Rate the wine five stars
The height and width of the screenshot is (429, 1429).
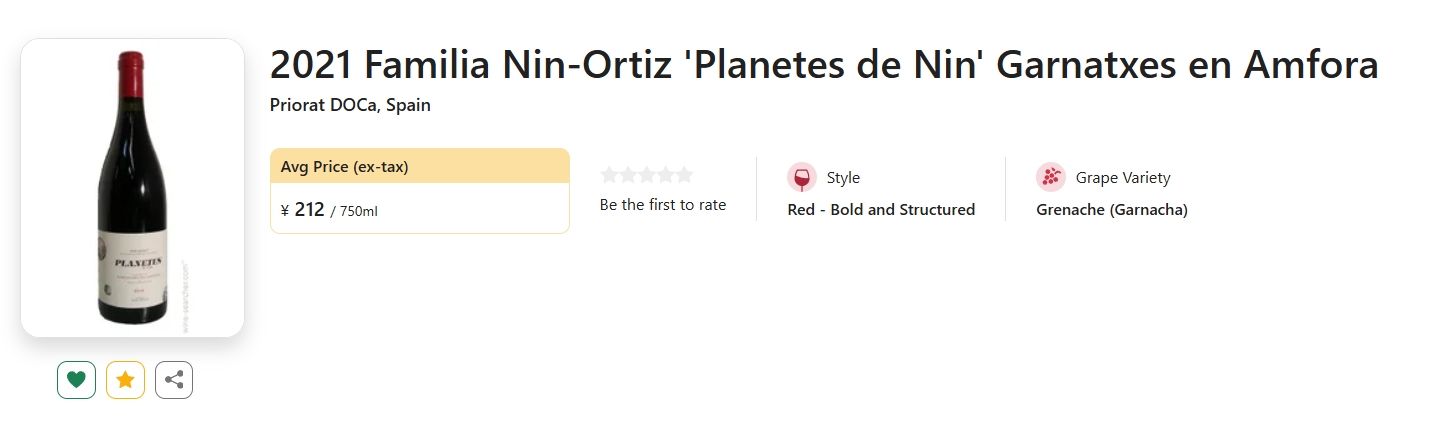685,175
